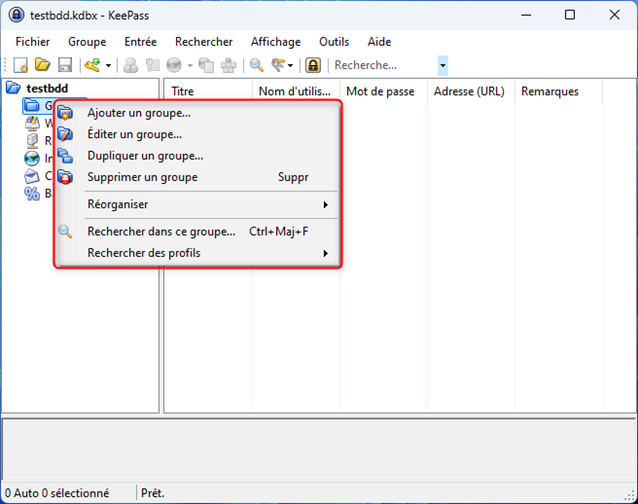The height and width of the screenshot is (504, 638).
Task: Click the Find magnifier toolbar icon
Action: coord(256,65)
